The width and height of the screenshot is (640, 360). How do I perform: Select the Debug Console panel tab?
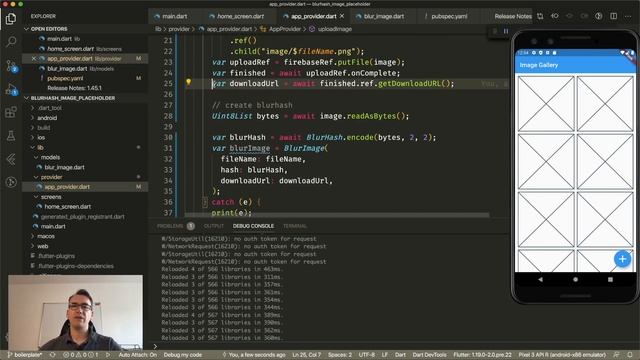click(253, 226)
